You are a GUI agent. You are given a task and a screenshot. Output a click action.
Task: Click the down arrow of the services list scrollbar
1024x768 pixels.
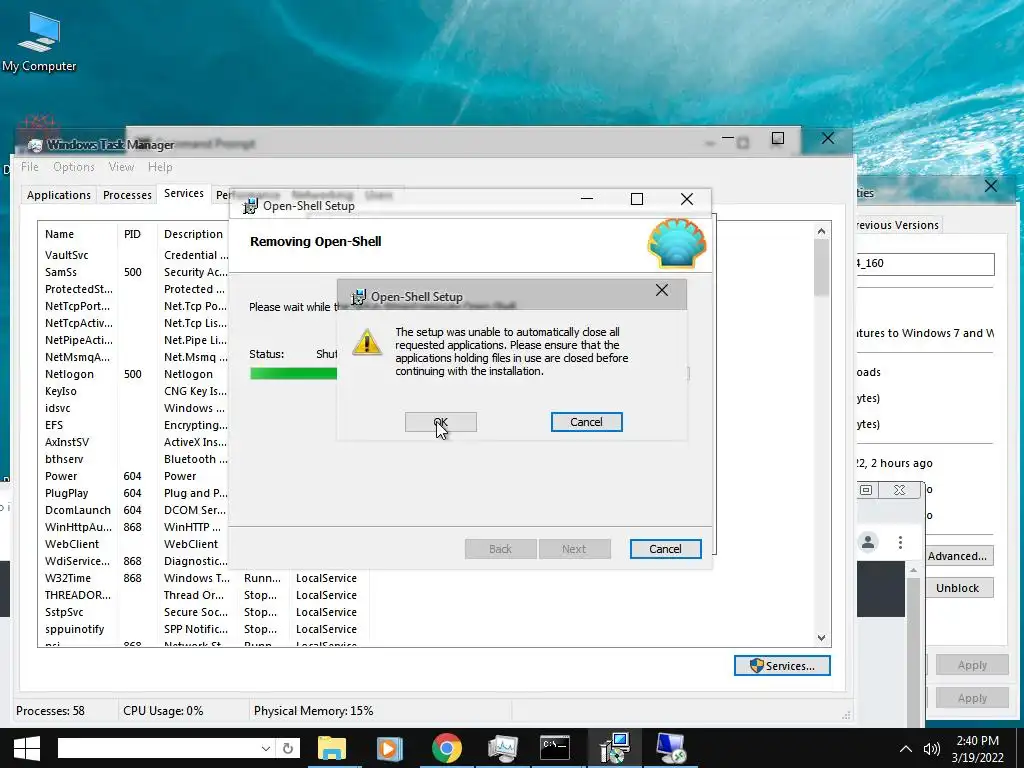(822, 638)
